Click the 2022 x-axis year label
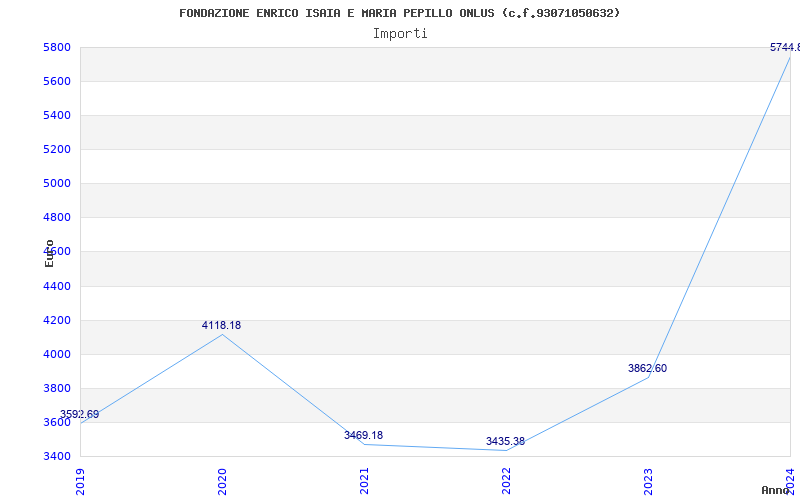The height and width of the screenshot is (500, 800). click(506, 482)
